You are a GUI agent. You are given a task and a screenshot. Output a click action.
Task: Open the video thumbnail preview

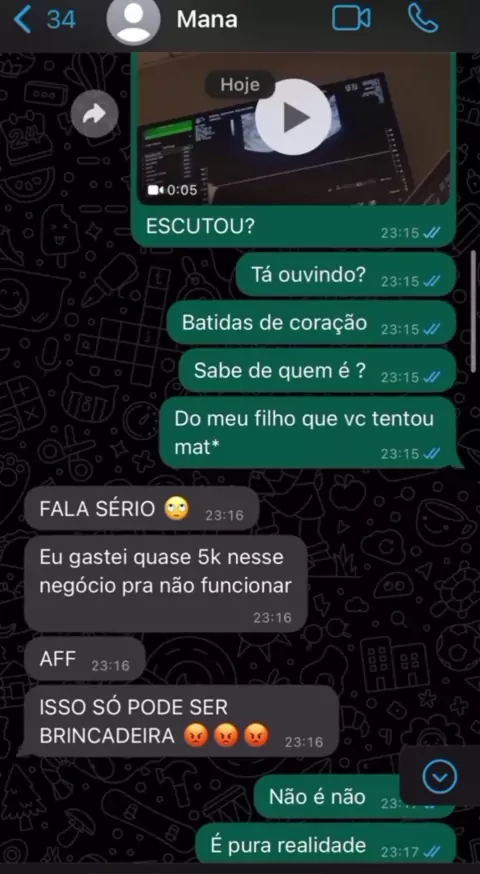(294, 128)
